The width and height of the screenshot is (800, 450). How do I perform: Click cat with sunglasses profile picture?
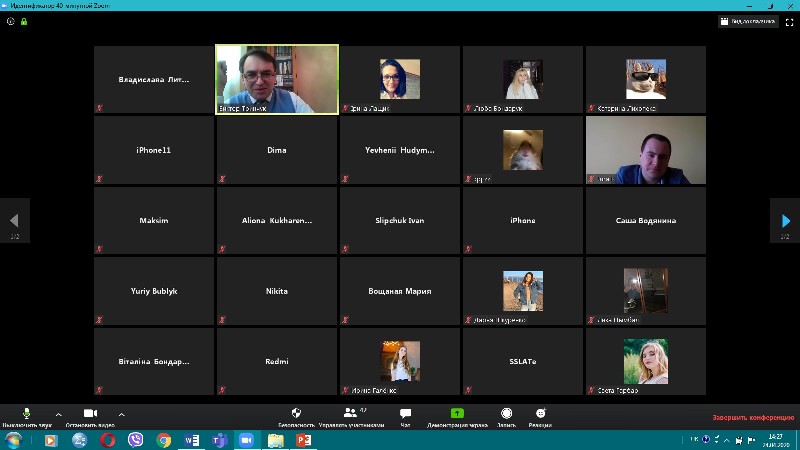pyautogui.click(x=646, y=79)
